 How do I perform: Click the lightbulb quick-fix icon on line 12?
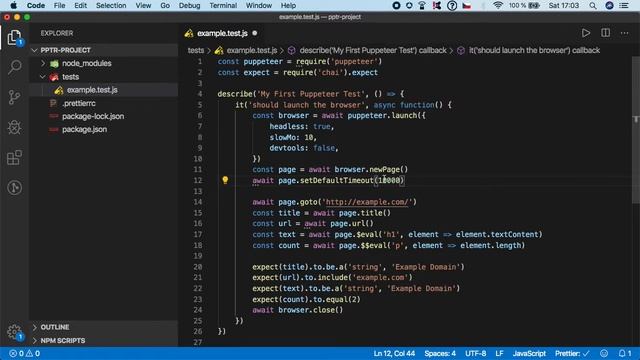[x=225, y=180]
